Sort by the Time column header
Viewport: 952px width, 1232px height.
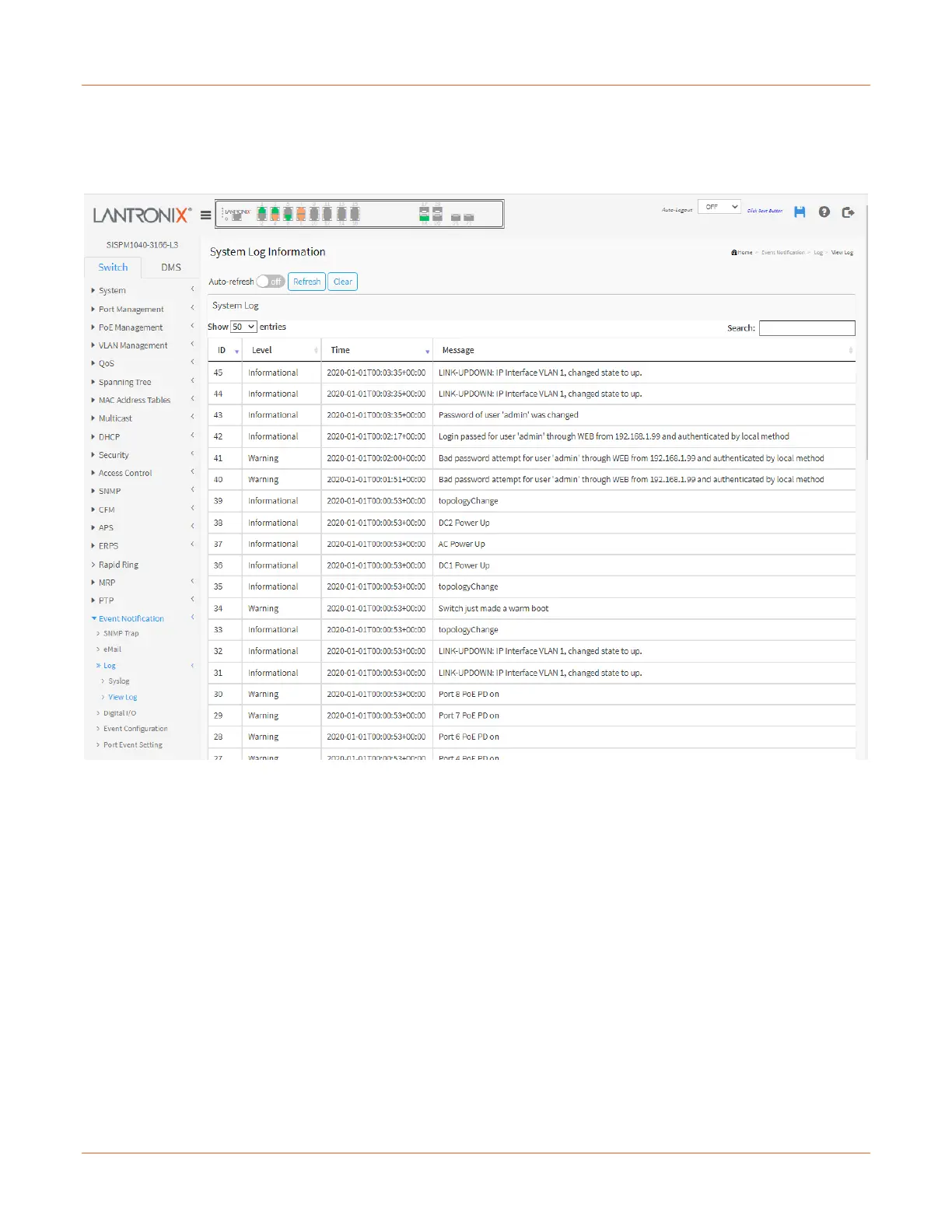click(377, 350)
